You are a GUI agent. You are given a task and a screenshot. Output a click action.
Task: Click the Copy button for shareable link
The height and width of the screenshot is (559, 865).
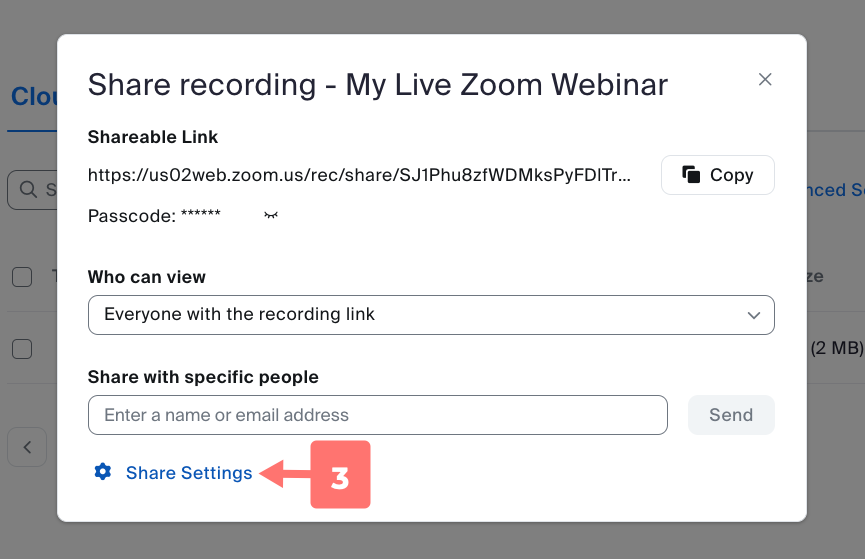(717, 175)
